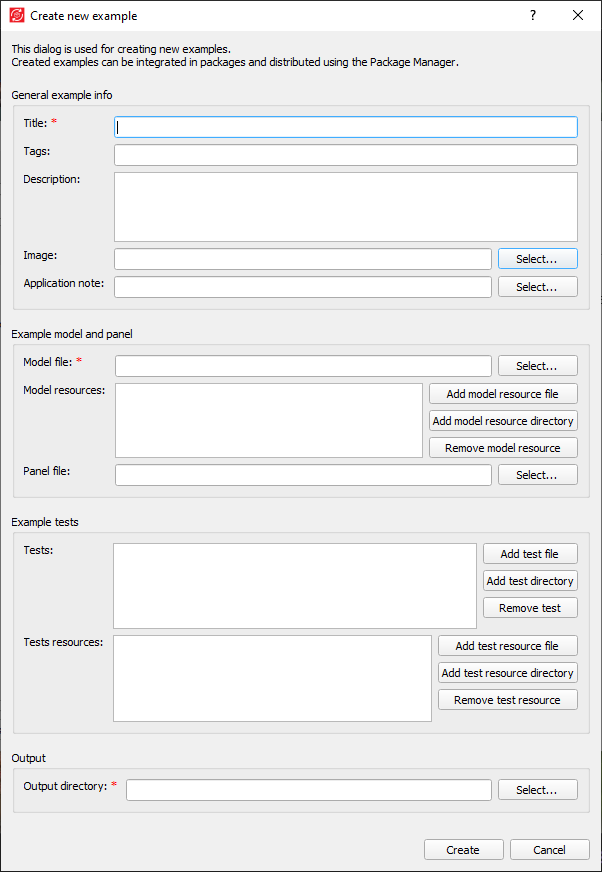This screenshot has width=602, height=872.
Task: Click inside the Description text area
Action: (346, 207)
